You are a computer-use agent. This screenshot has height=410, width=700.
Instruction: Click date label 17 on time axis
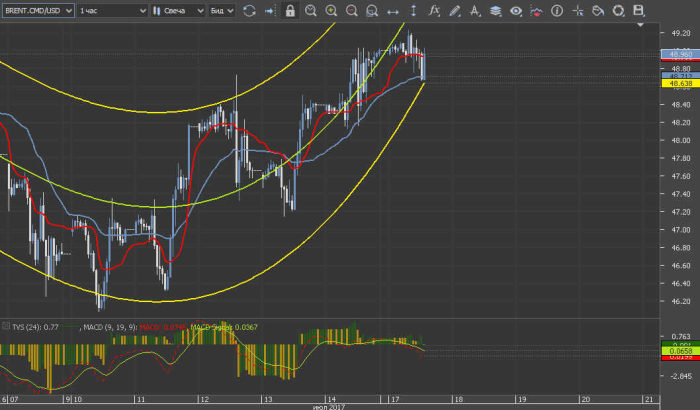point(395,399)
